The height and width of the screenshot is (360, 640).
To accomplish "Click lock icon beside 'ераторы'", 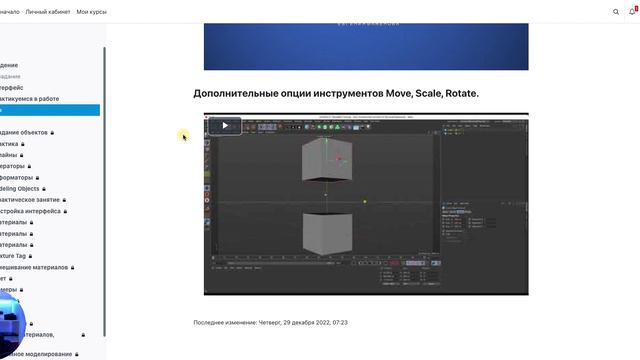I will pos(29,166).
